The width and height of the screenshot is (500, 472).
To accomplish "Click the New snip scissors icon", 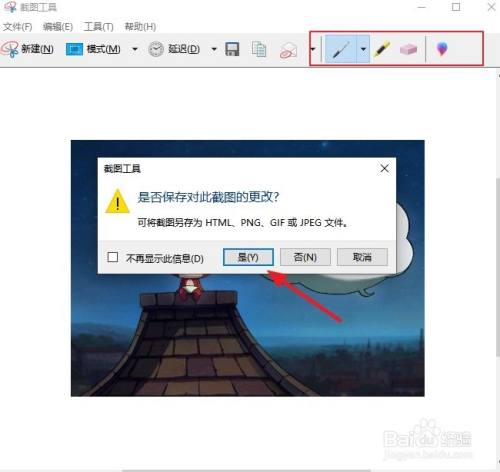I will point(10,49).
